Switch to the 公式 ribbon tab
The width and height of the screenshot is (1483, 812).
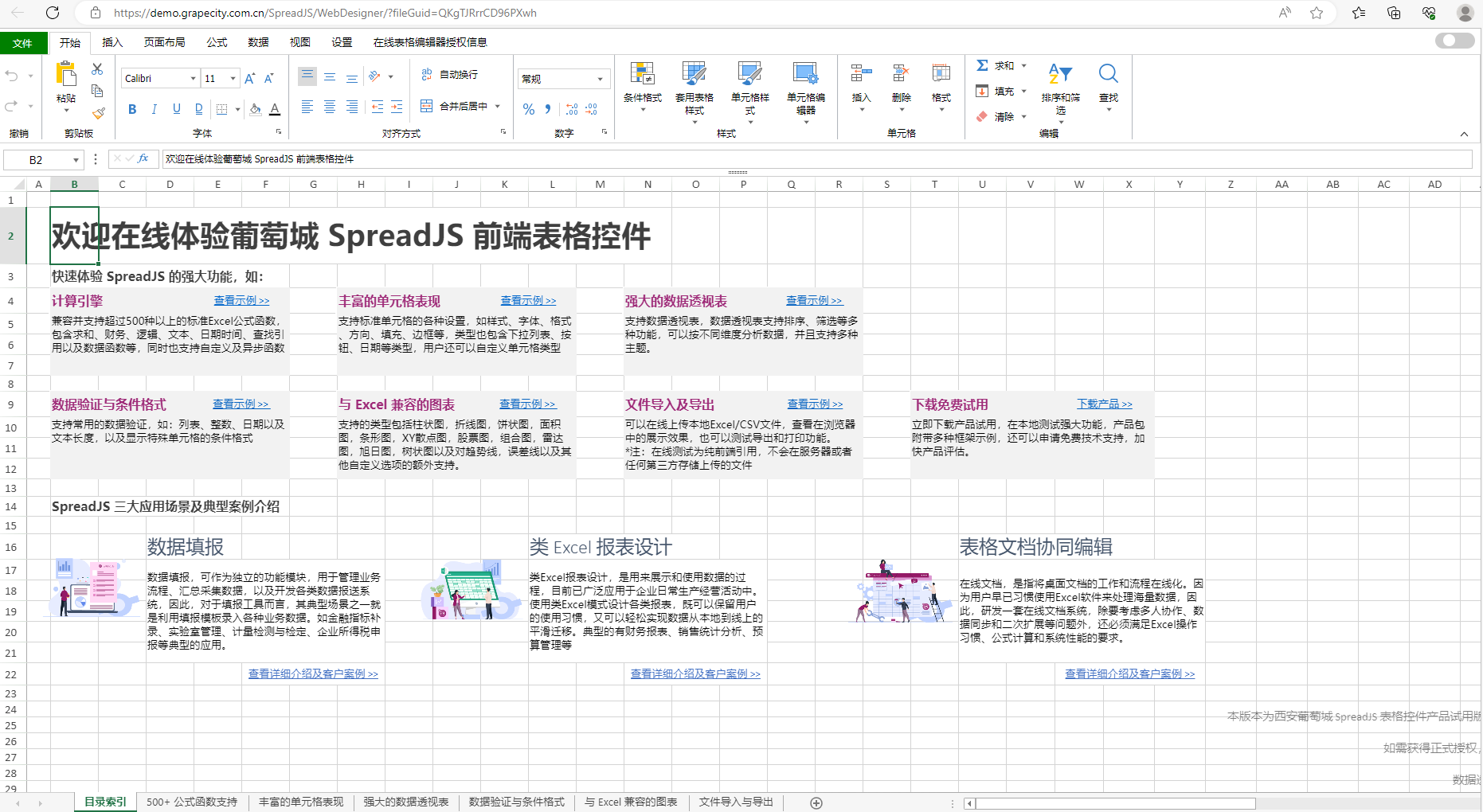[x=217, y=42]
